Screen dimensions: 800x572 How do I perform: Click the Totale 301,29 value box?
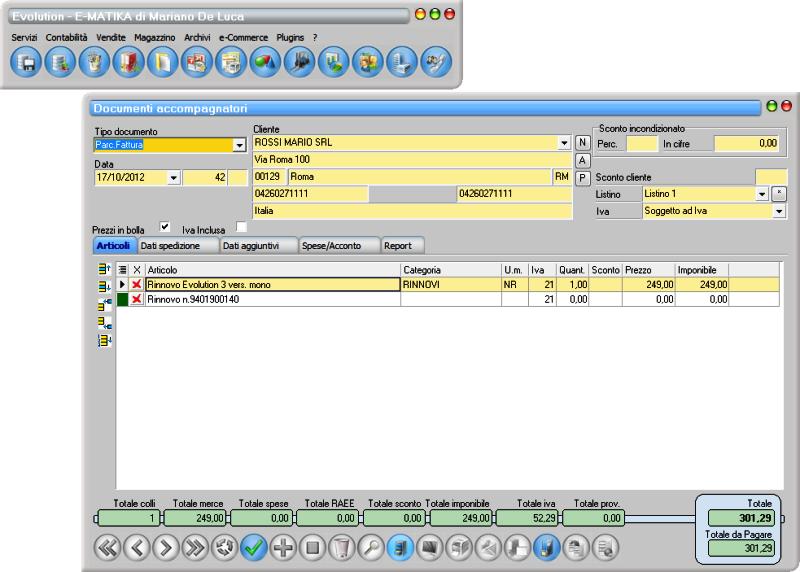[x=741, y=518]
